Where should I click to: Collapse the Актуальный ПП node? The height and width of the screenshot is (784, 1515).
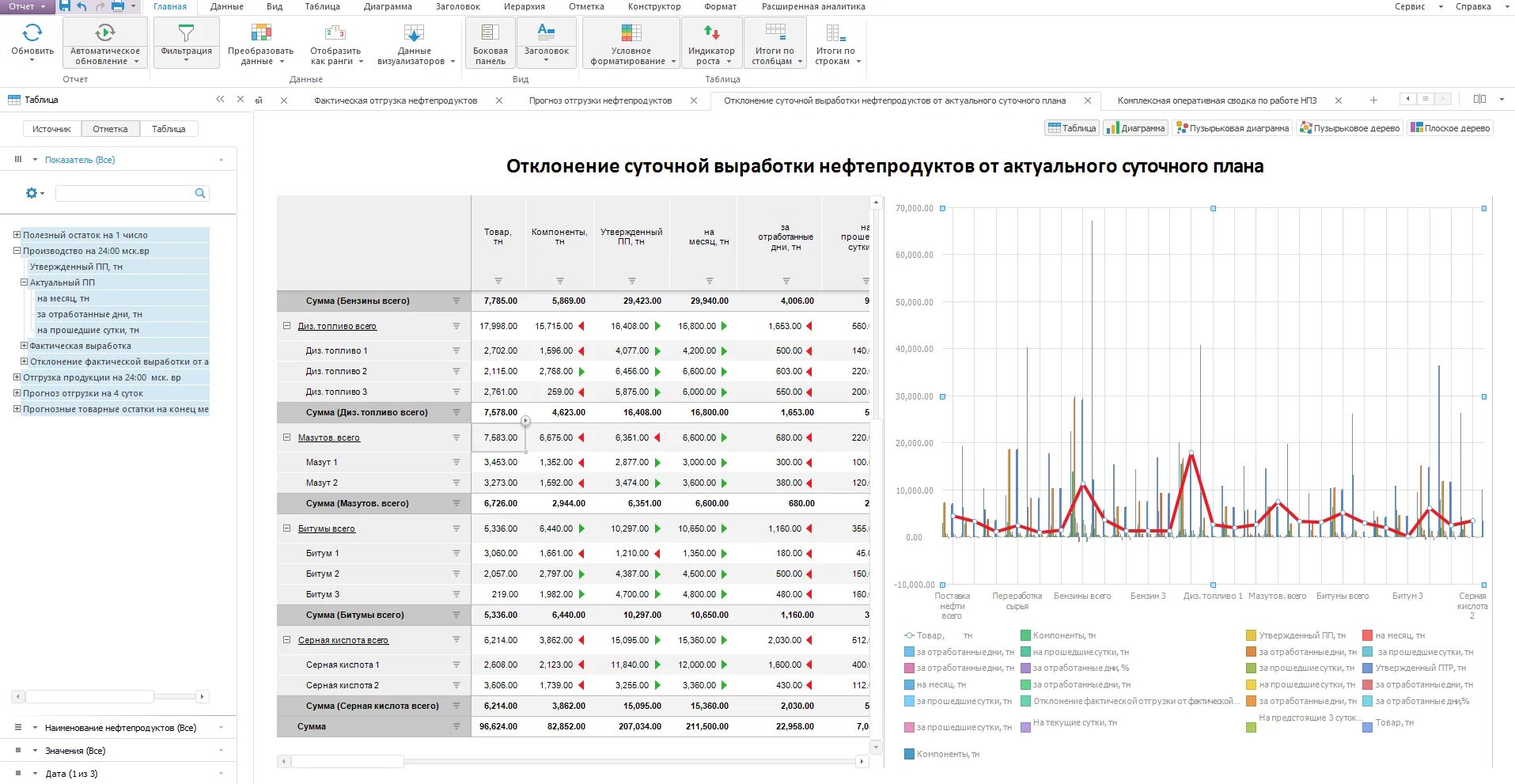pyautogui.click(x=24, y=282)
